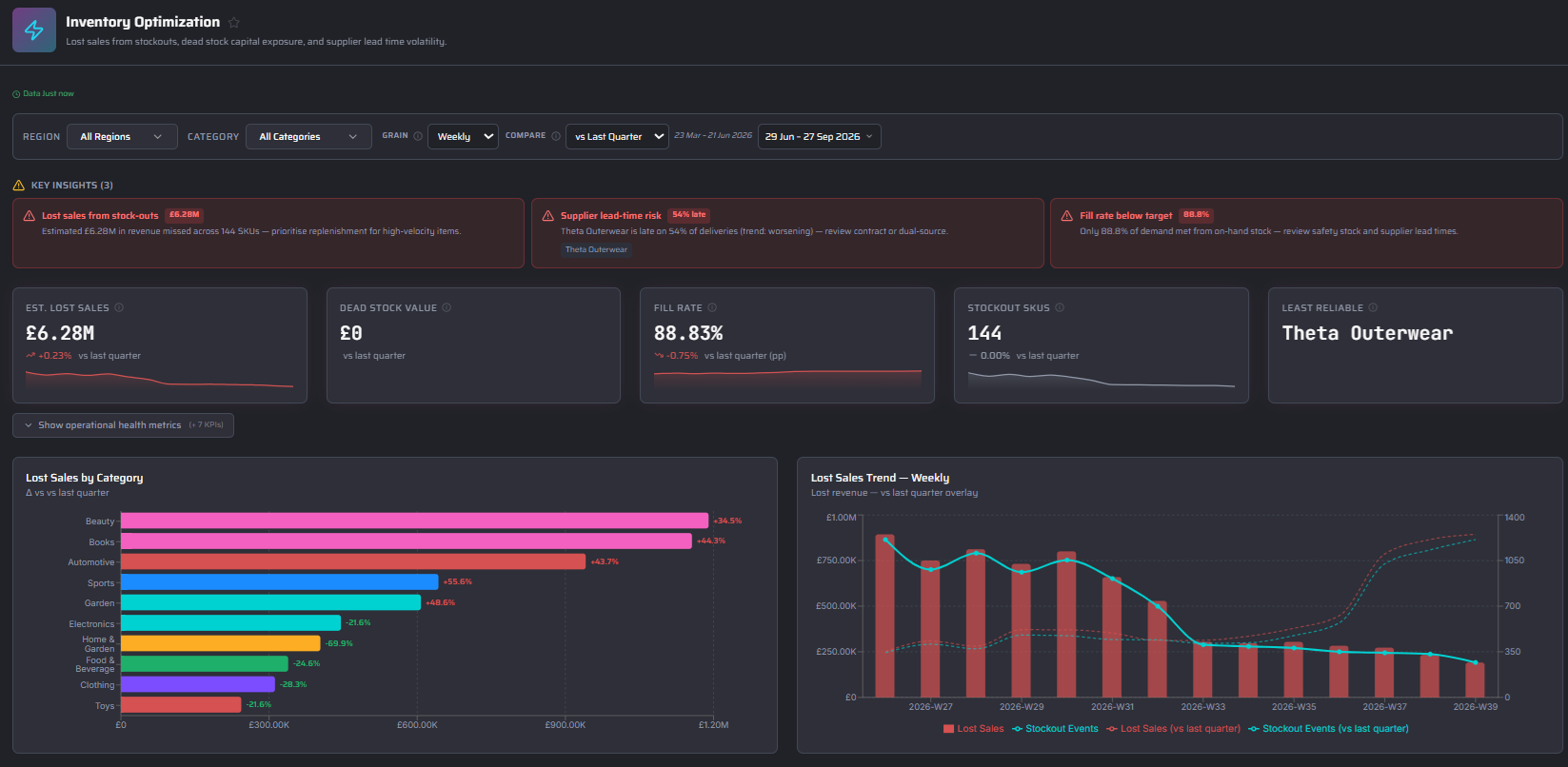Click the Key Insights warning triangle icon

[18, 186]
